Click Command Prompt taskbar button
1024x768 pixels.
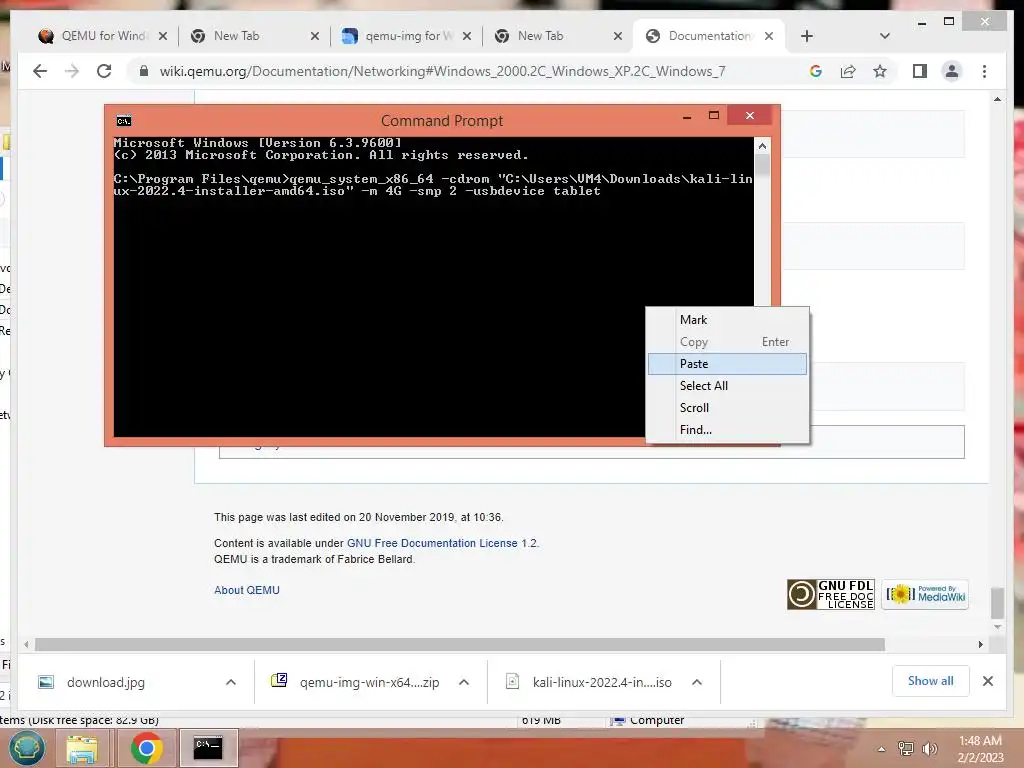click(208, 748)
